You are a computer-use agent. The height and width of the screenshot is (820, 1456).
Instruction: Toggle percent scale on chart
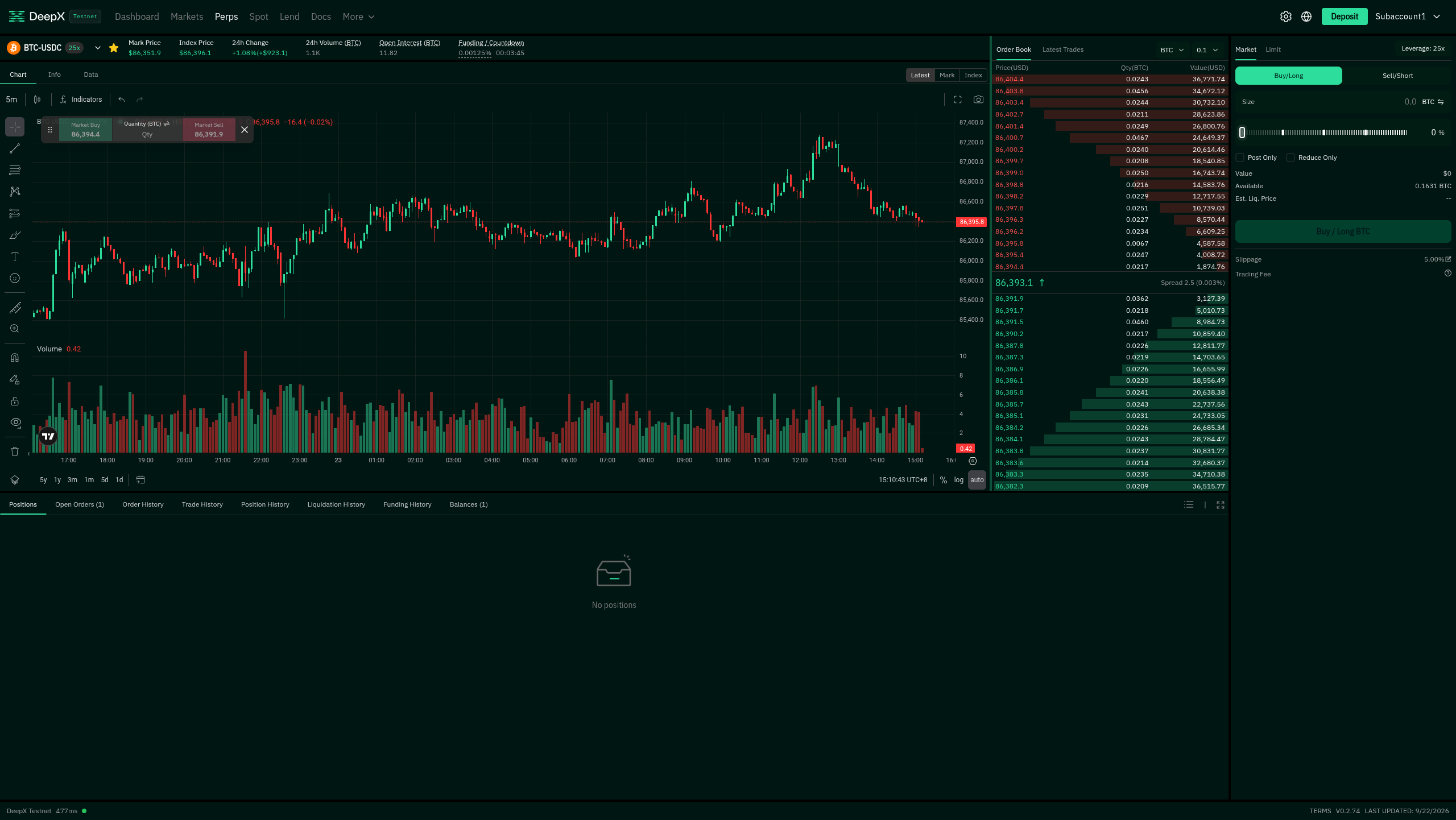click(944, 480)
